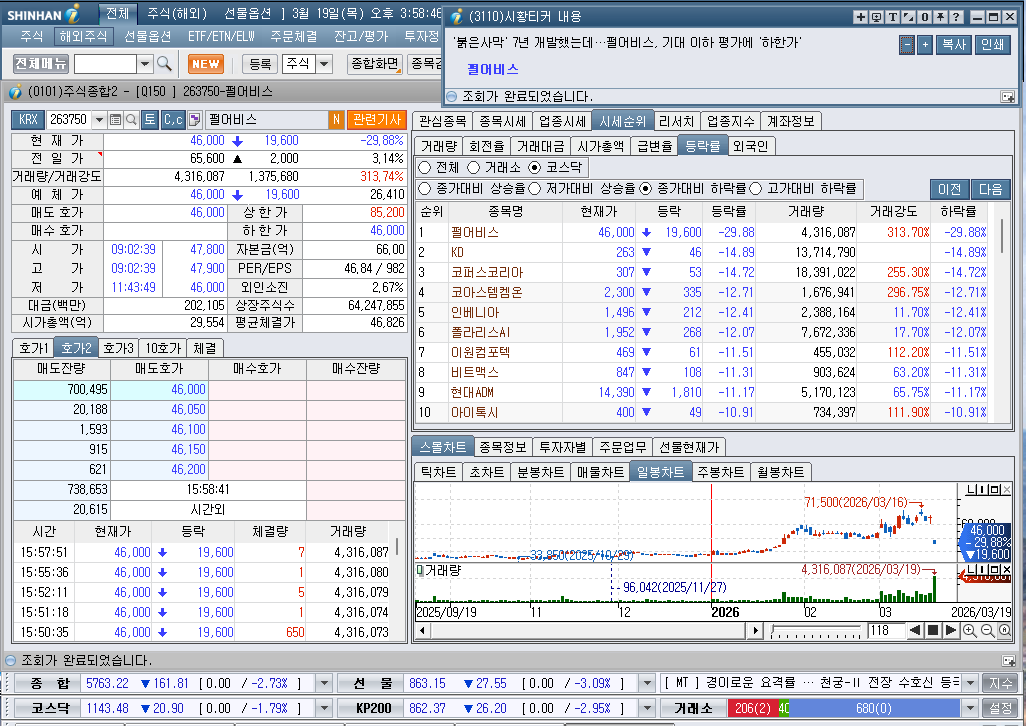Click the orange N icon beside 펄어비스 name
1026x726 pixels.
pos(336,120)
